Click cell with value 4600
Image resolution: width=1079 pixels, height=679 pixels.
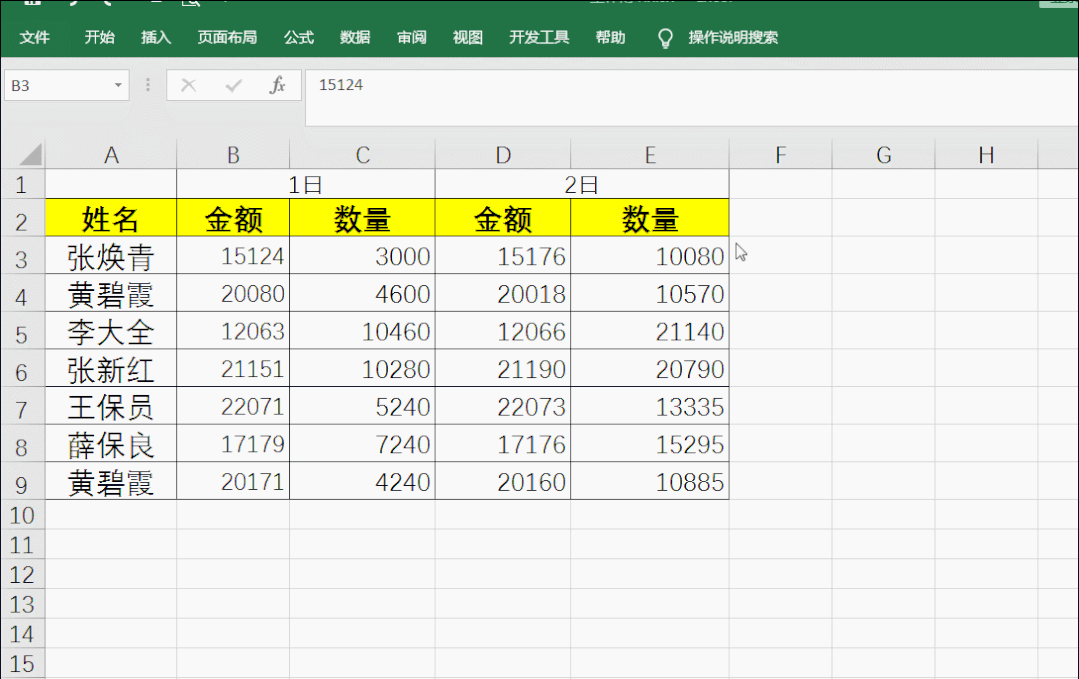pyautogui.click(x=363, y=293)
